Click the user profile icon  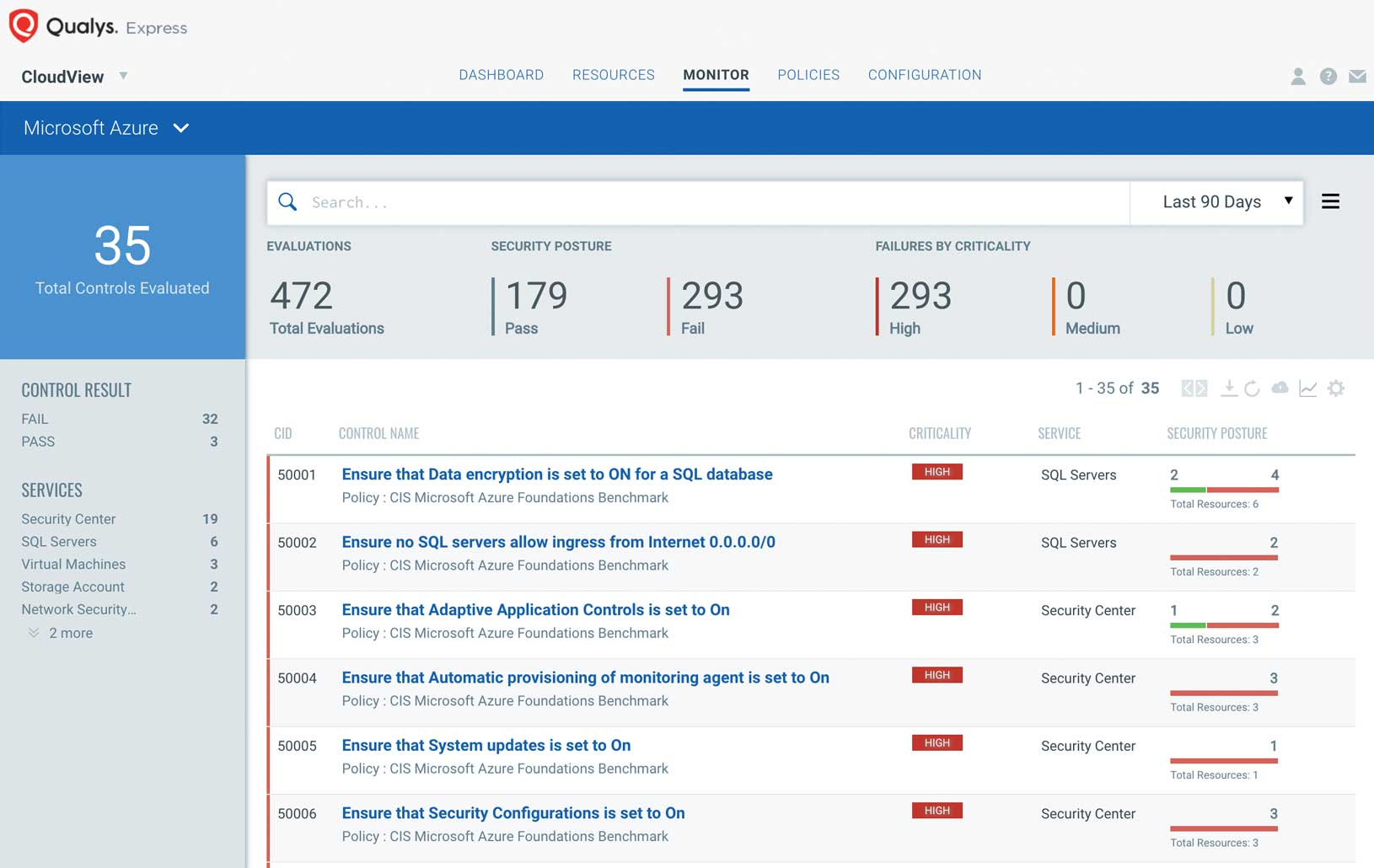[1296, 76]
